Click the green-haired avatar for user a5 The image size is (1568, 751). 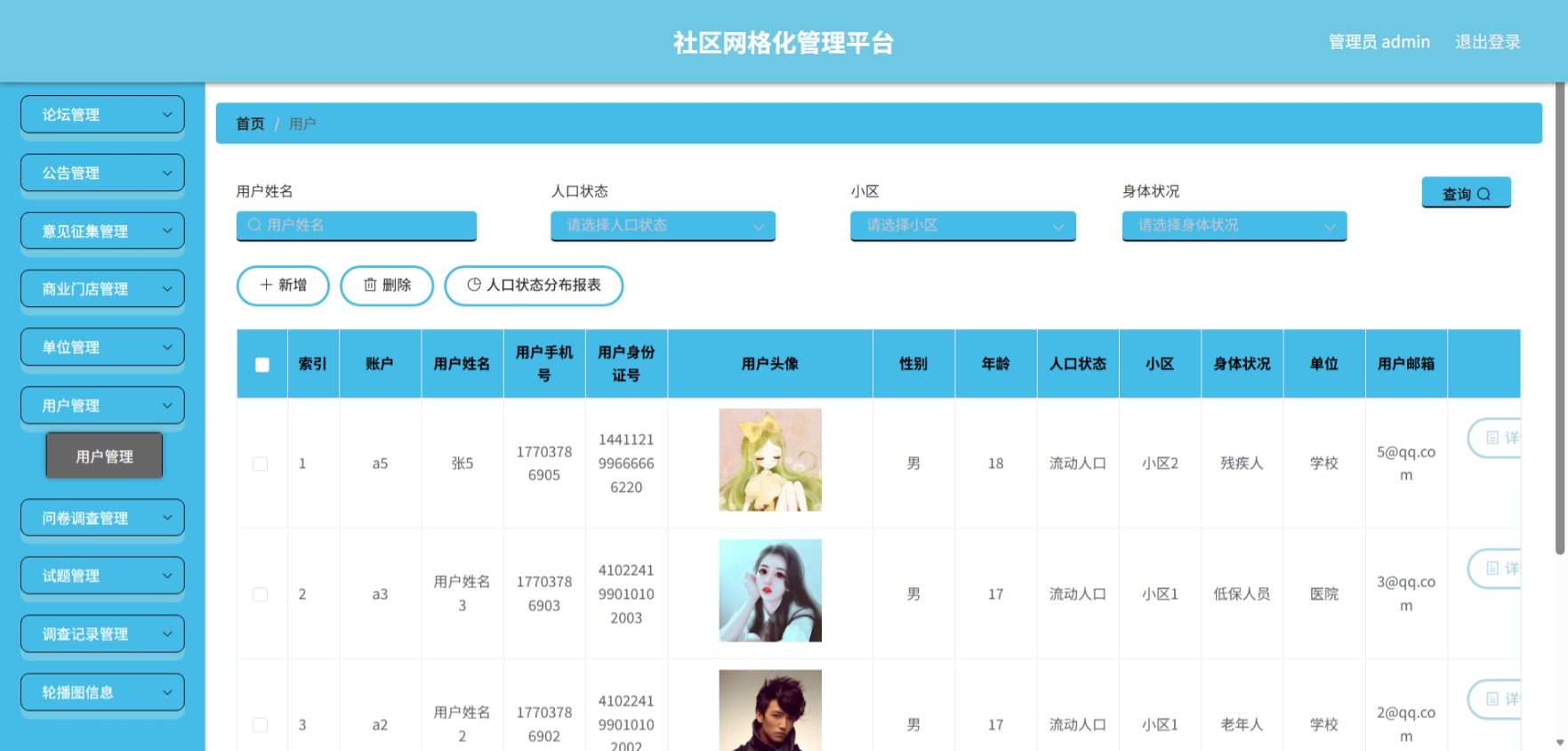(x=770, y=460)
